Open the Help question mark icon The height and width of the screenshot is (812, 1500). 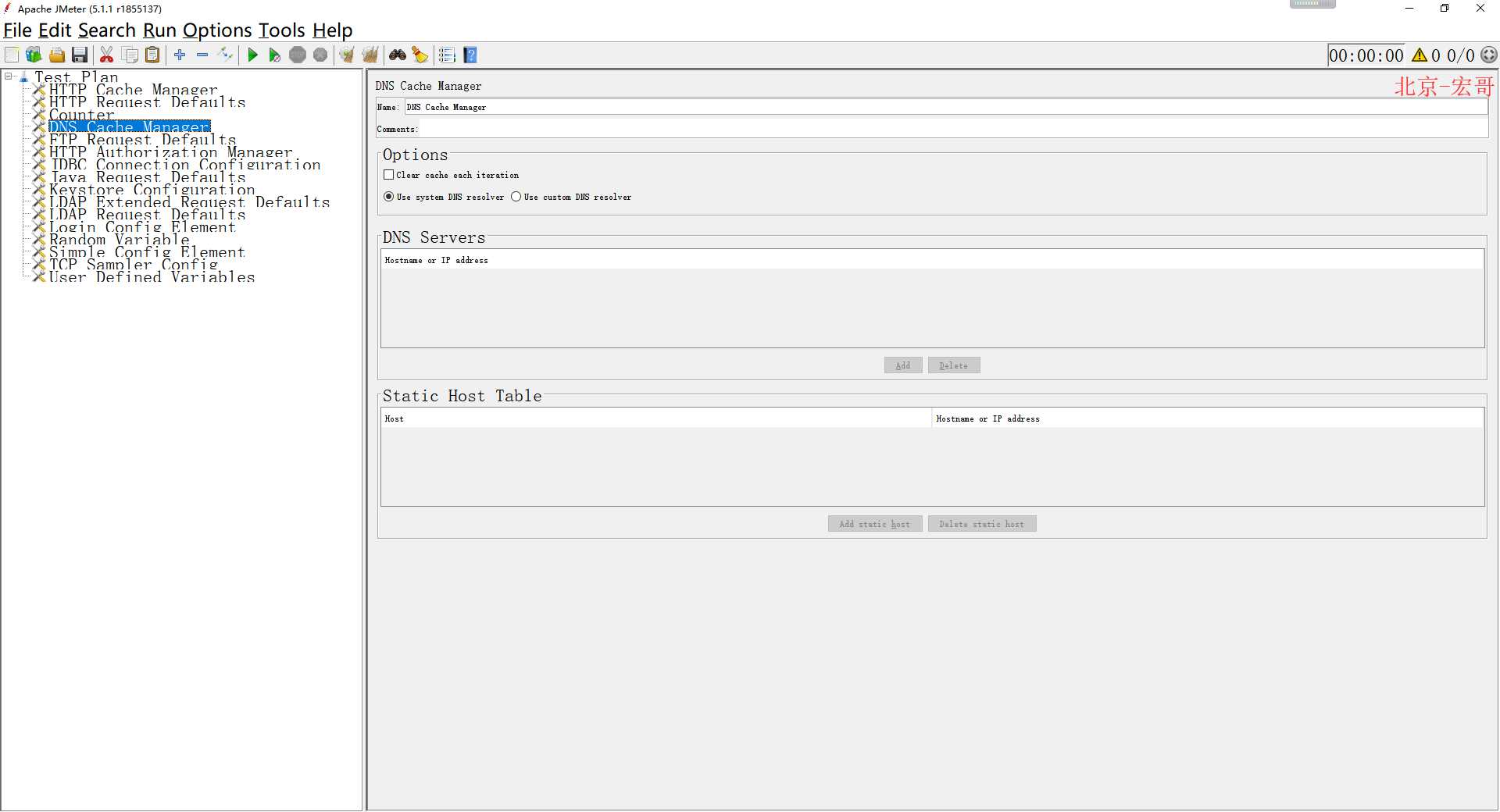tap(470, 55)
